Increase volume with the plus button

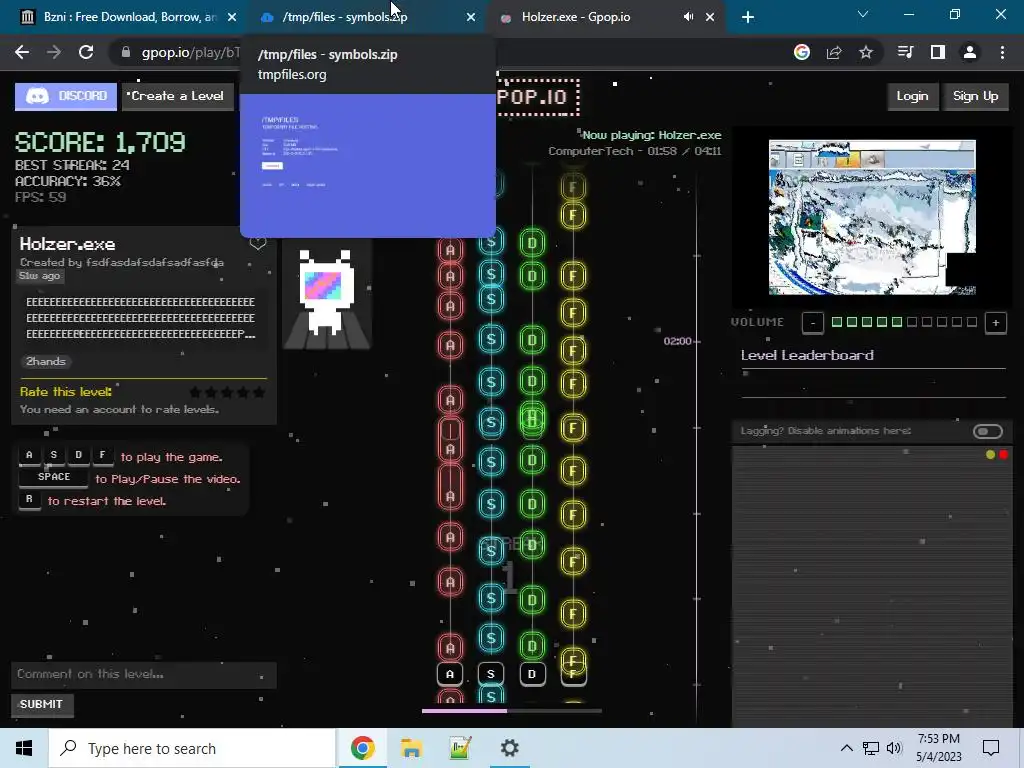995,322
